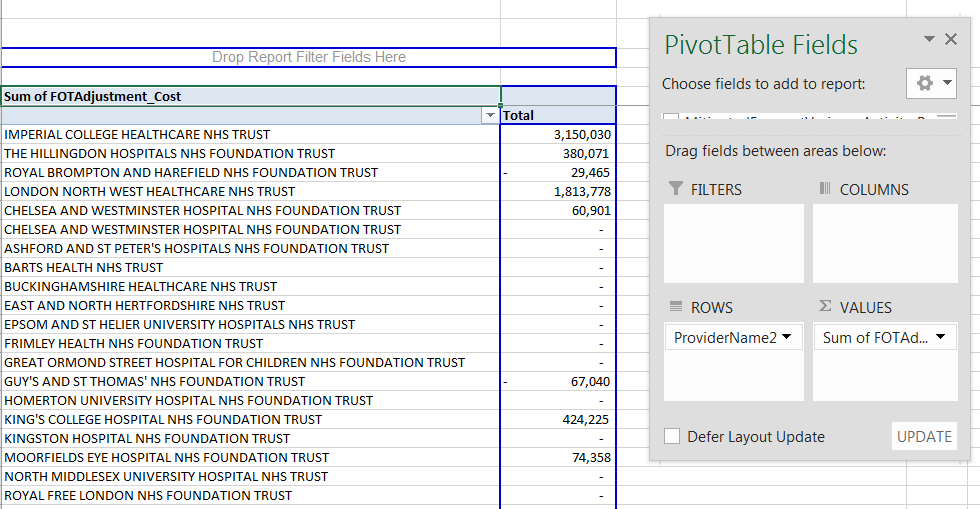Select the Sum of FOTAdjustment_Cost cell

tap(251, 96)
